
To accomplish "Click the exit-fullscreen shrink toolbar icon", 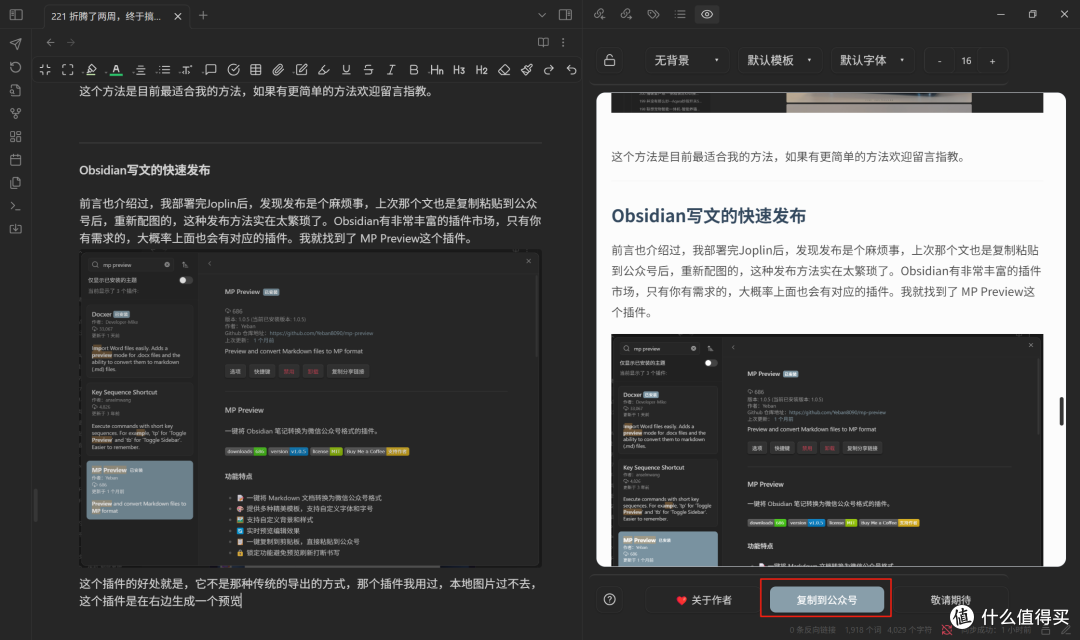I will (45, 70).
